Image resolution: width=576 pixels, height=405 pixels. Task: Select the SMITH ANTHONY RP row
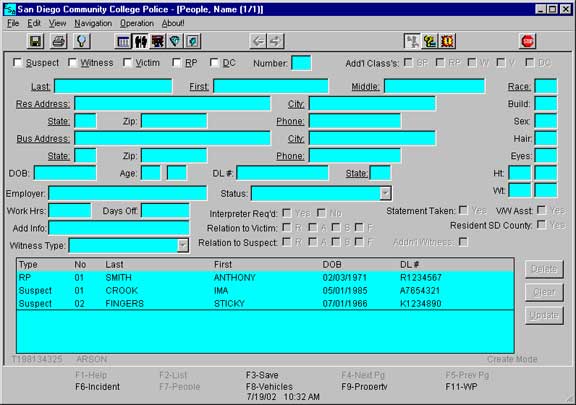pyautogui.click(x=265, y=277)
